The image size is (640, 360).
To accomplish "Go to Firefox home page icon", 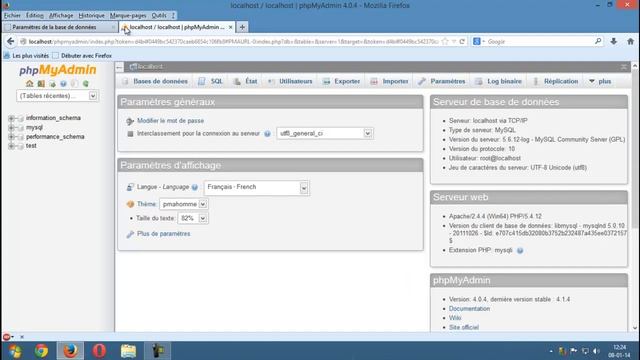I will tap(630, 41).
